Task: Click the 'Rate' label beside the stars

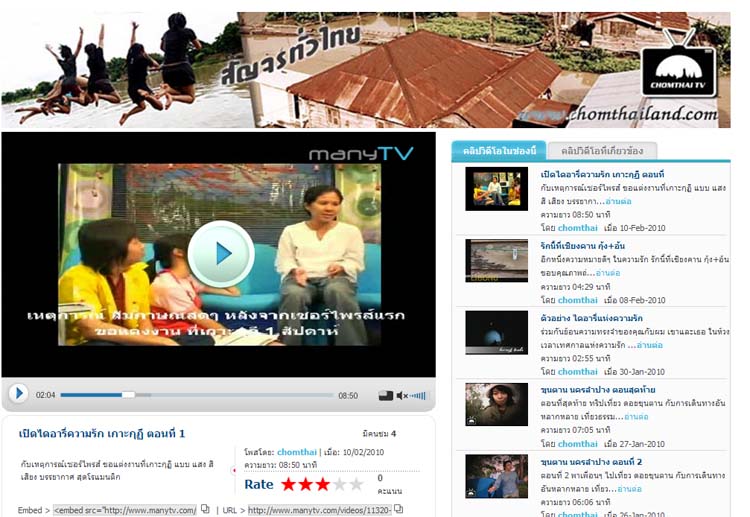Action: [x=259, y=484]
